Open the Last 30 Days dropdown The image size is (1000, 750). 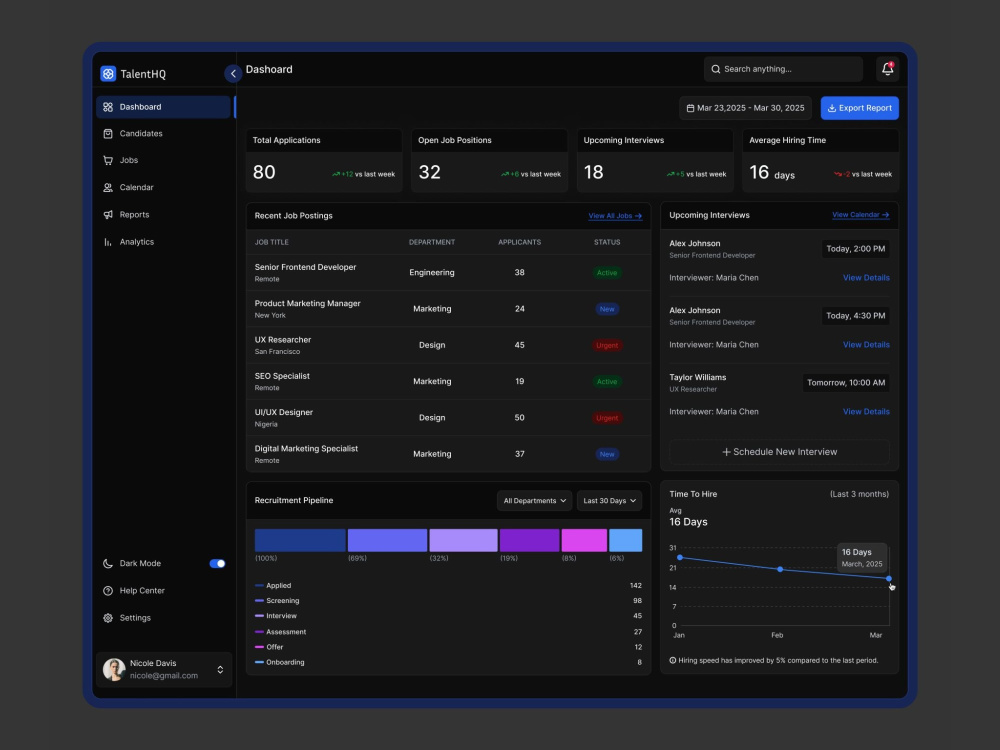610,501
